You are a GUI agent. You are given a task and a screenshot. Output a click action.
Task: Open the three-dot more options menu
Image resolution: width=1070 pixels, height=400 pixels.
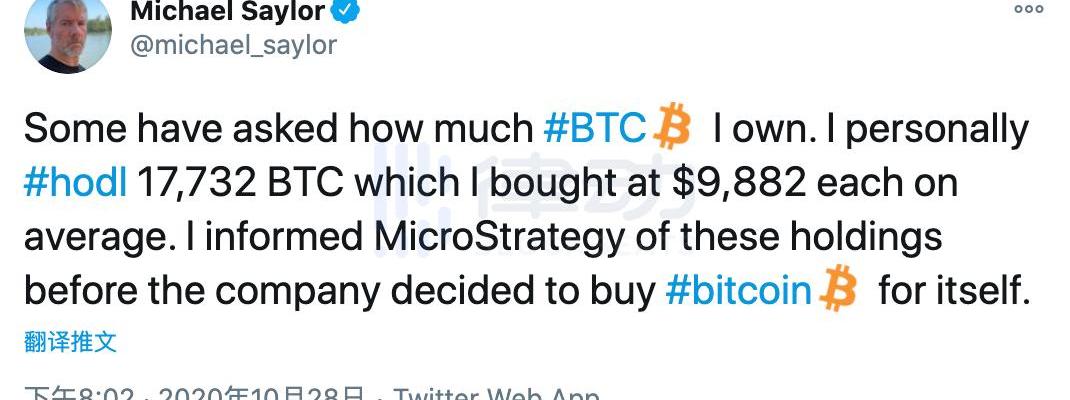(x=1028, y=9)
